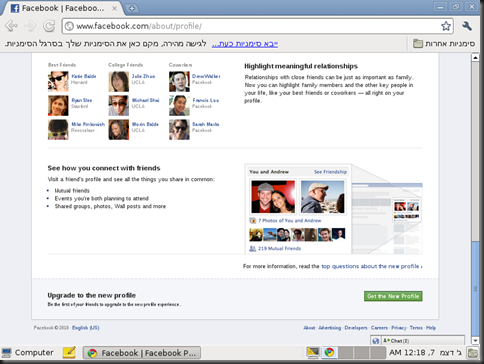This screenshot has height=364, width=484.
Task: Close the Facebook browser tab
Action: (114, 8)
